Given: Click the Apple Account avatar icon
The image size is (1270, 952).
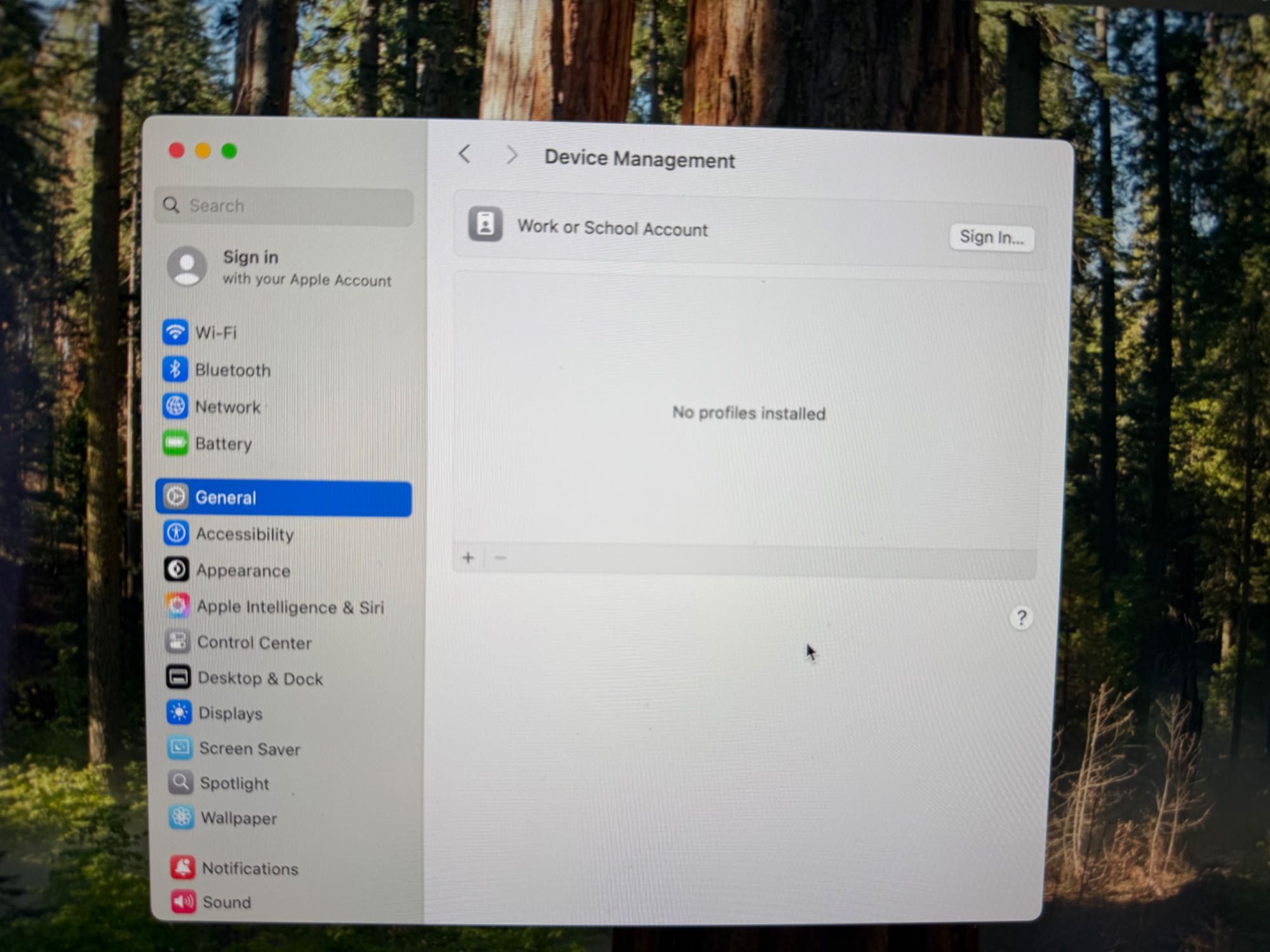Looking at the screenshot, I should pos(187,267).
